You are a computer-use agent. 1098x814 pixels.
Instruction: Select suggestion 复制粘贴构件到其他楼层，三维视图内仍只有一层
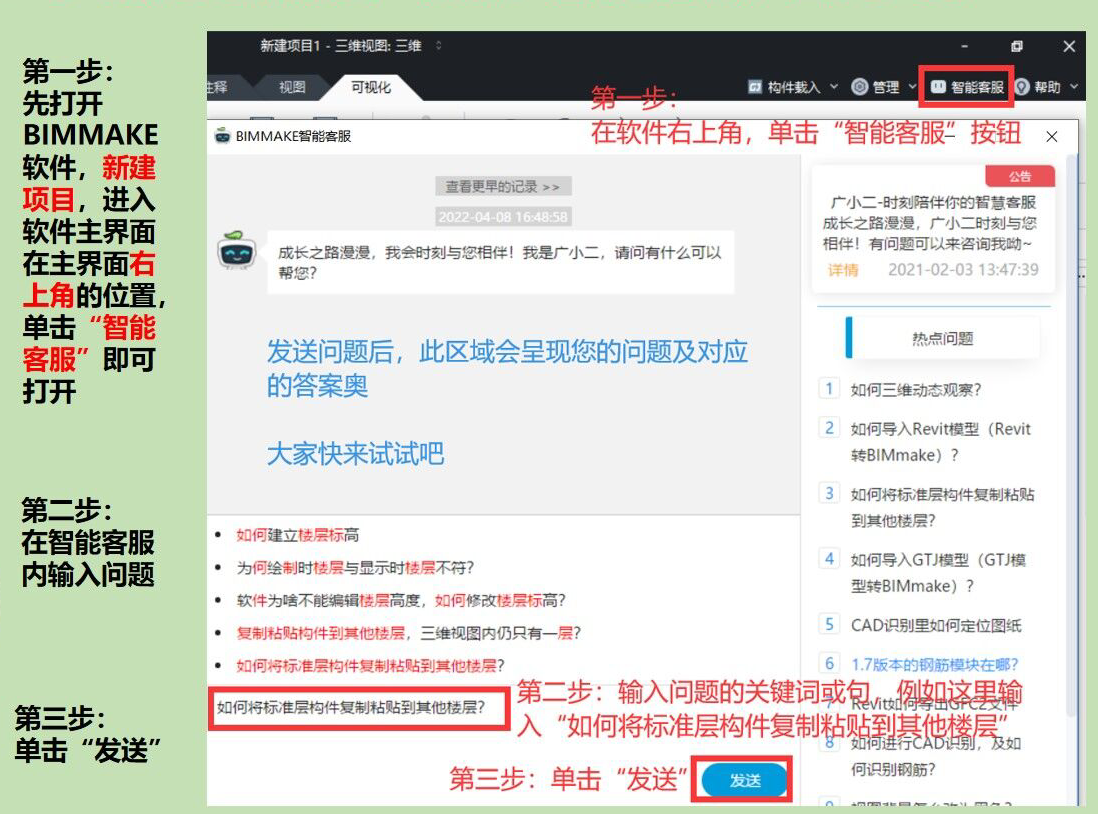pos(408,633)
